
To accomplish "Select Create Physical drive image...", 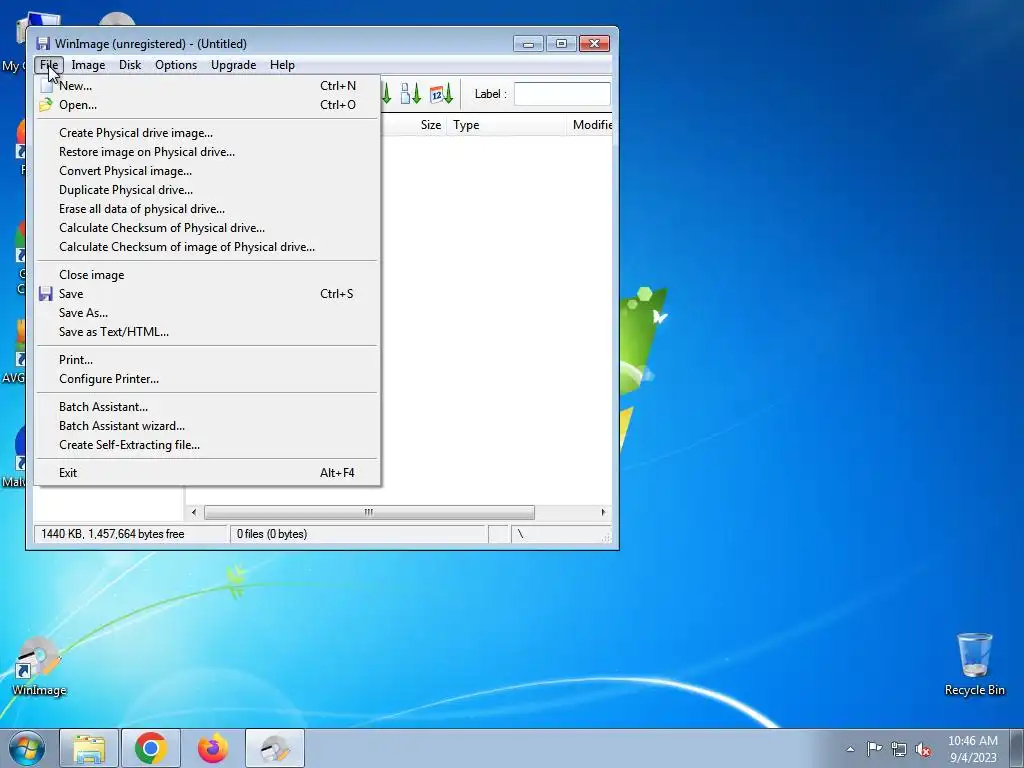I will tap(207, 133).
